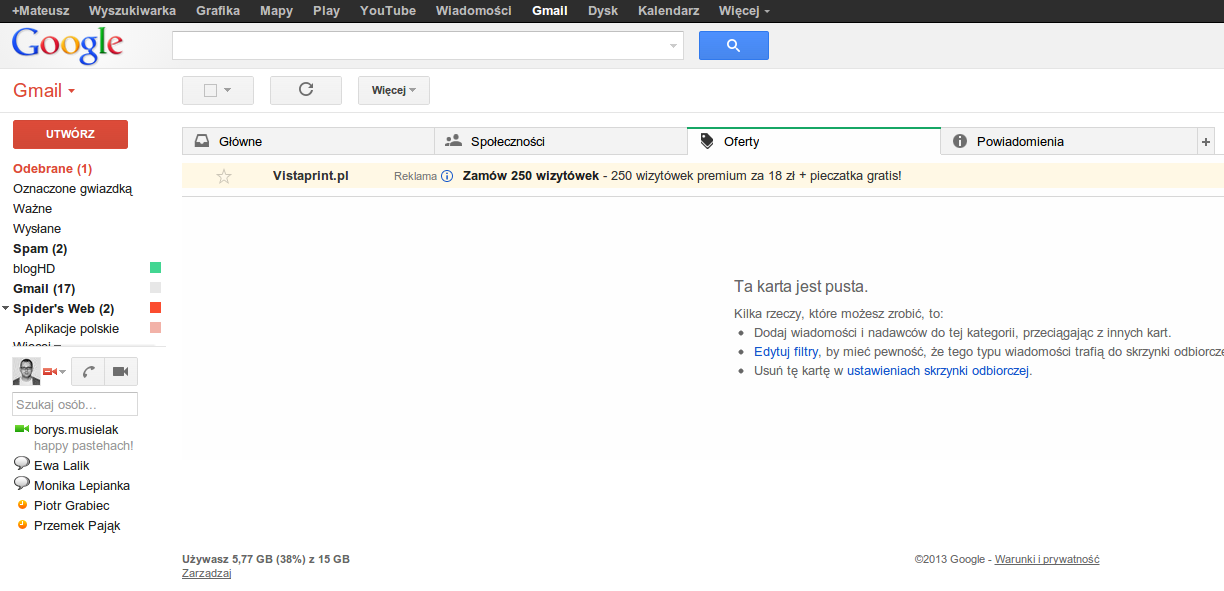Click the orange status icon beside Piotr Grabiec

click(x=22, y=504)
